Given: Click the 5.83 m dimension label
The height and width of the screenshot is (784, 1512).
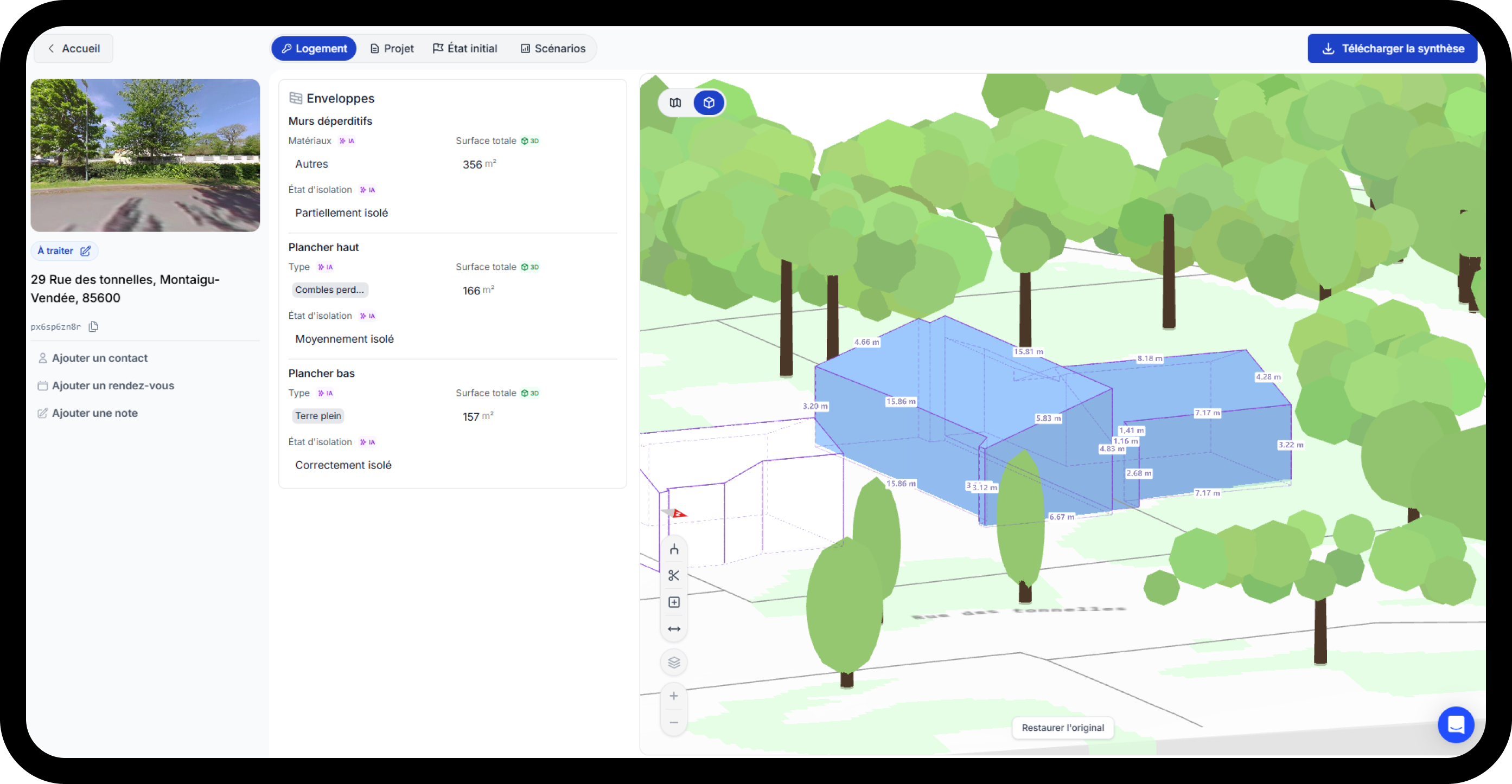Looking at the screenshot, I should click(x=1048, y=419).
